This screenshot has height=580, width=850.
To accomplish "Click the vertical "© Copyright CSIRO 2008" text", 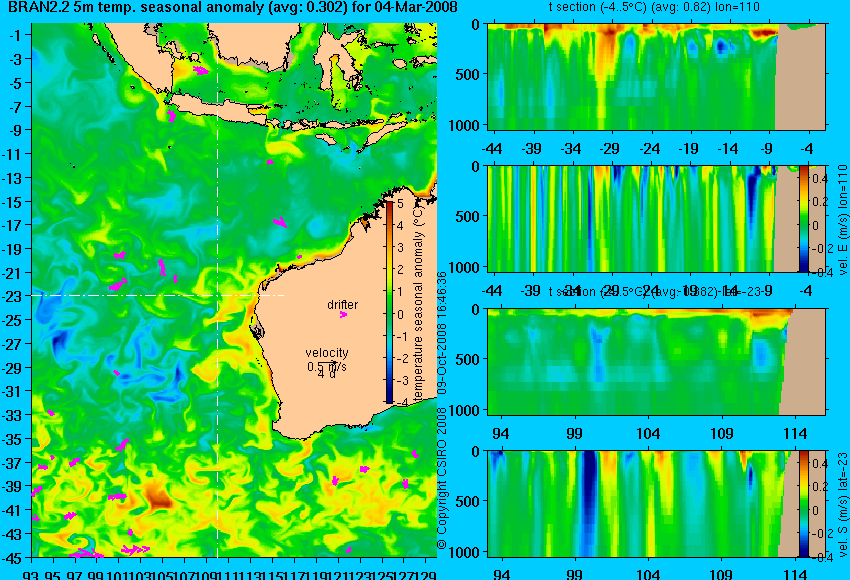I will coord(442,478).
